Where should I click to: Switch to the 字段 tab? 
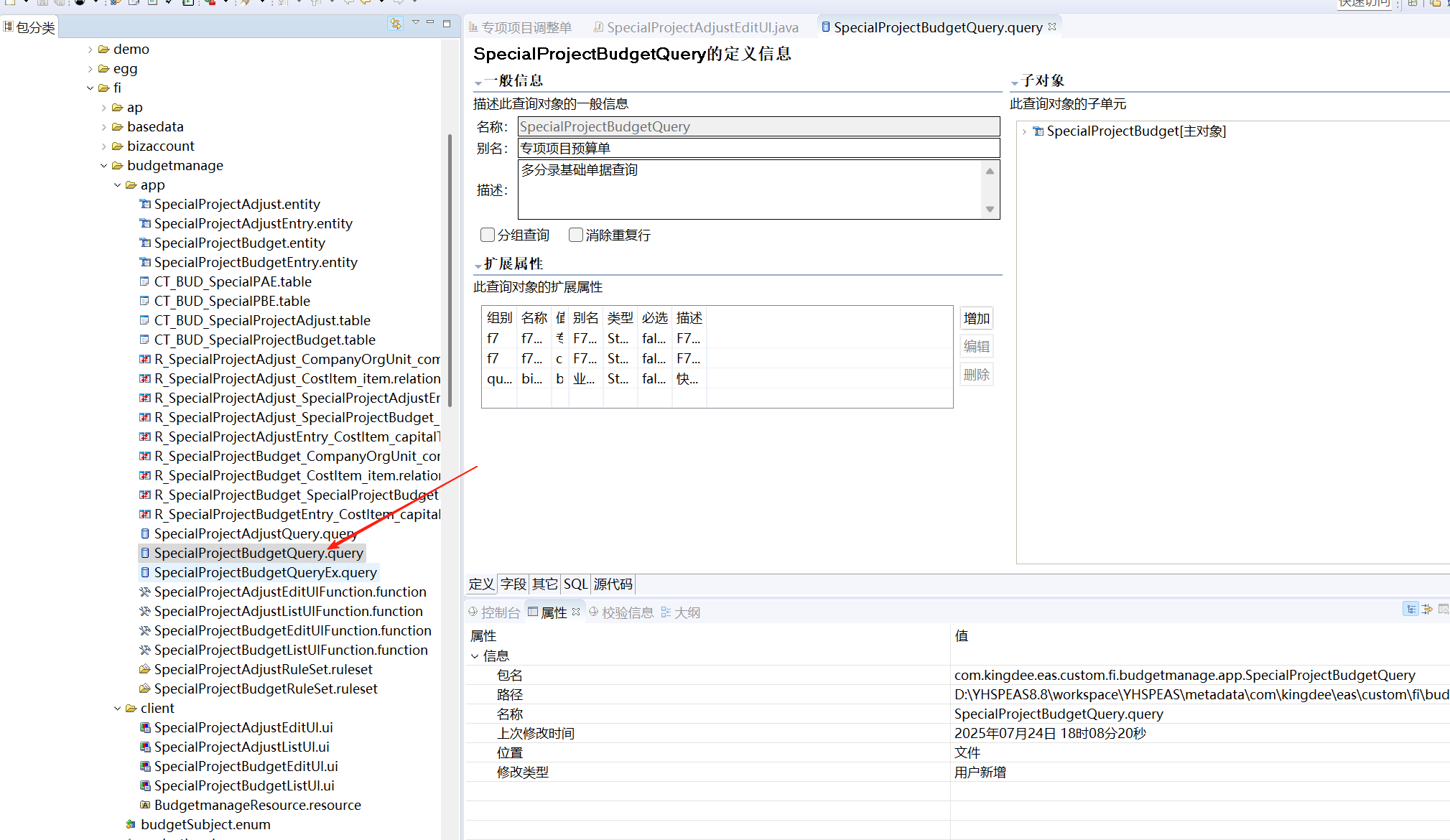click(513, 584)
